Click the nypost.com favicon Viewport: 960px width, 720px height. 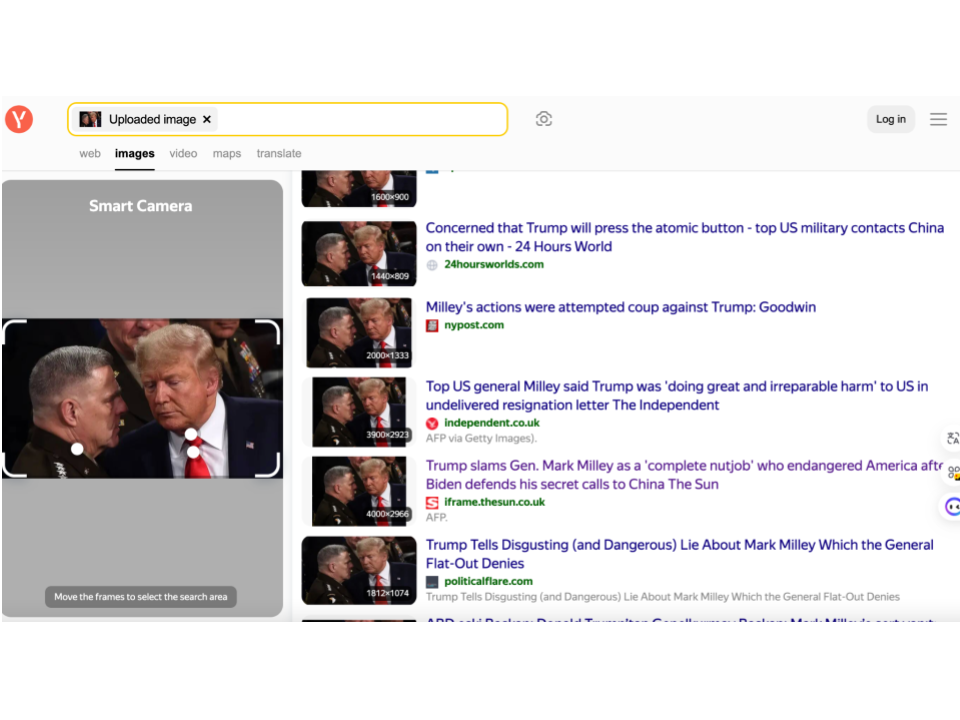[x=432, y=325]
